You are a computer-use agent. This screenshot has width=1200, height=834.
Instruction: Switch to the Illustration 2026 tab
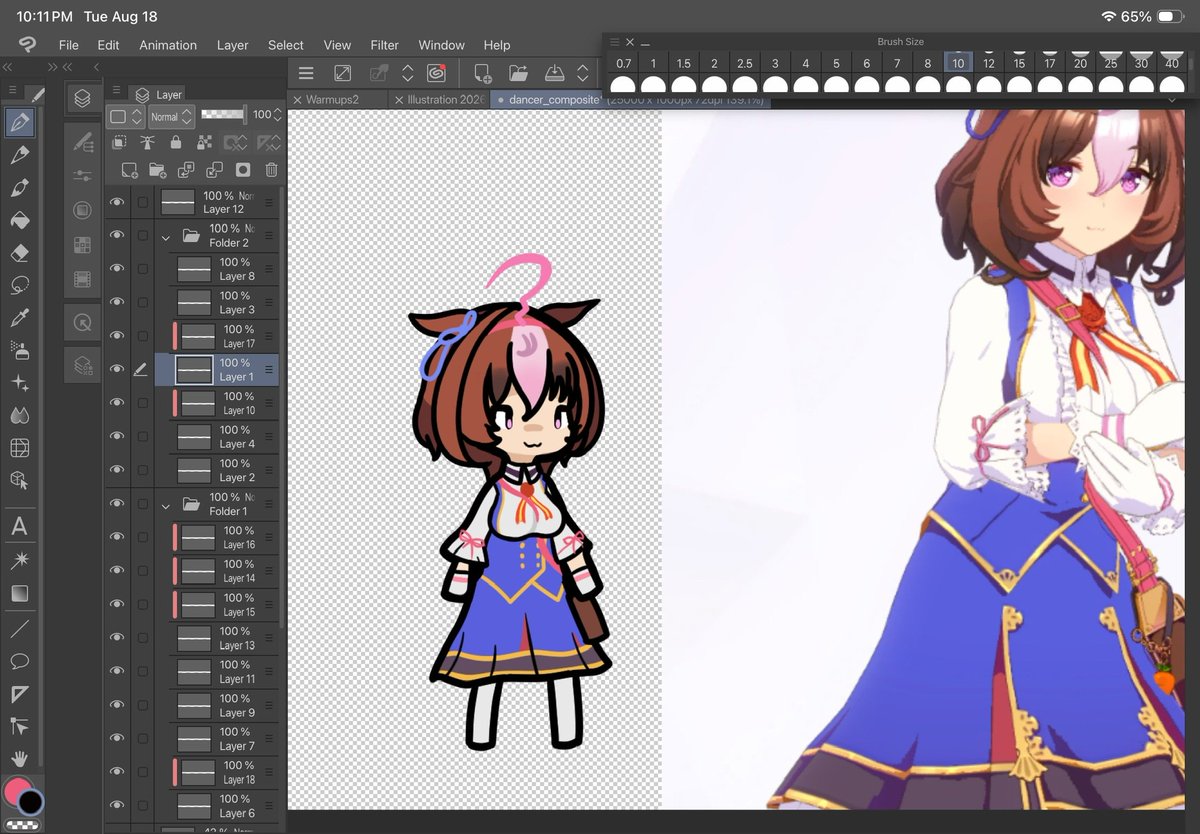(439, 100)
